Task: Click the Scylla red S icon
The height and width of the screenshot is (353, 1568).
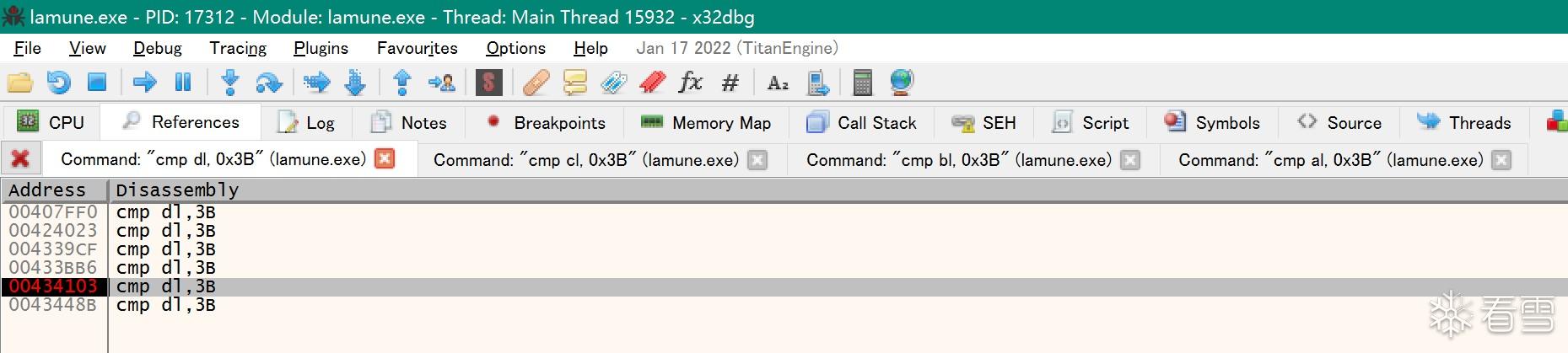Action: tap(488, 83)
